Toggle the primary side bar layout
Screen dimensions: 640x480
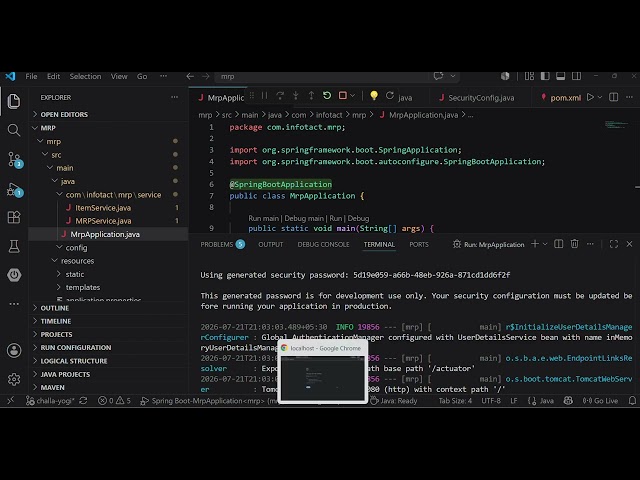545,76
